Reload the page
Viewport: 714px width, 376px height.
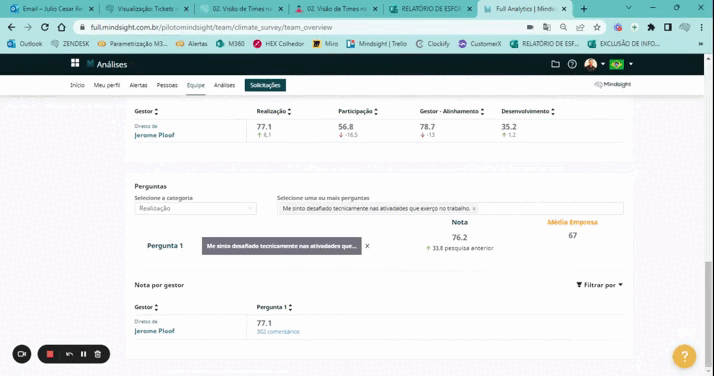coord(45,27)
